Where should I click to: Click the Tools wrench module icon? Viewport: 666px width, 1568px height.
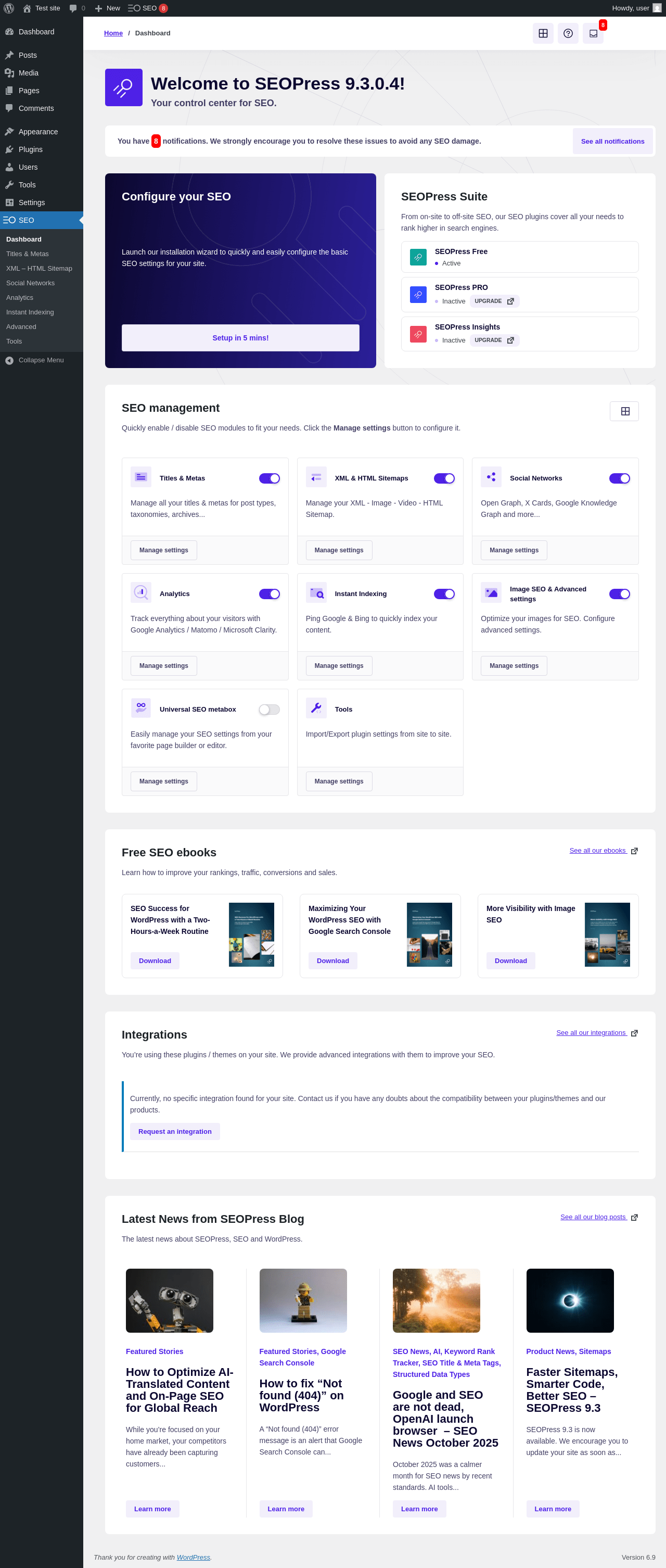tap(316, 709)
